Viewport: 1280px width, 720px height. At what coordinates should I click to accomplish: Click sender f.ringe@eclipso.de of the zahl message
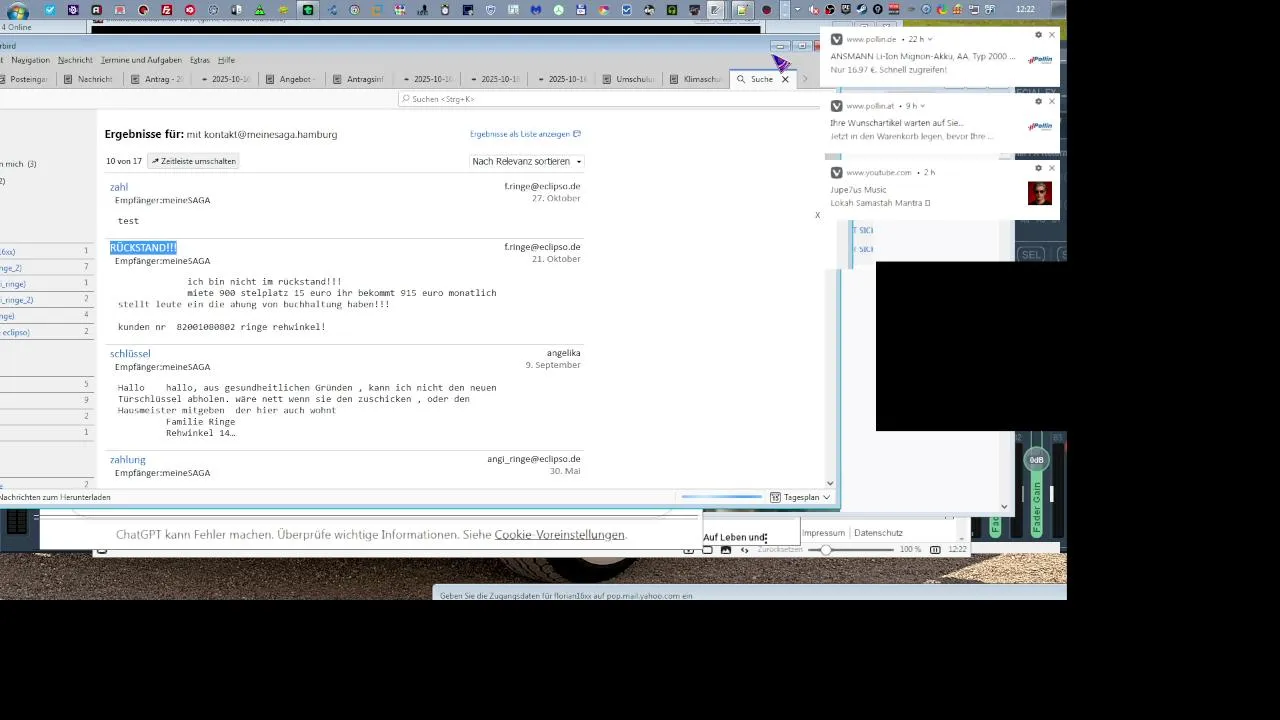point(542,187)
